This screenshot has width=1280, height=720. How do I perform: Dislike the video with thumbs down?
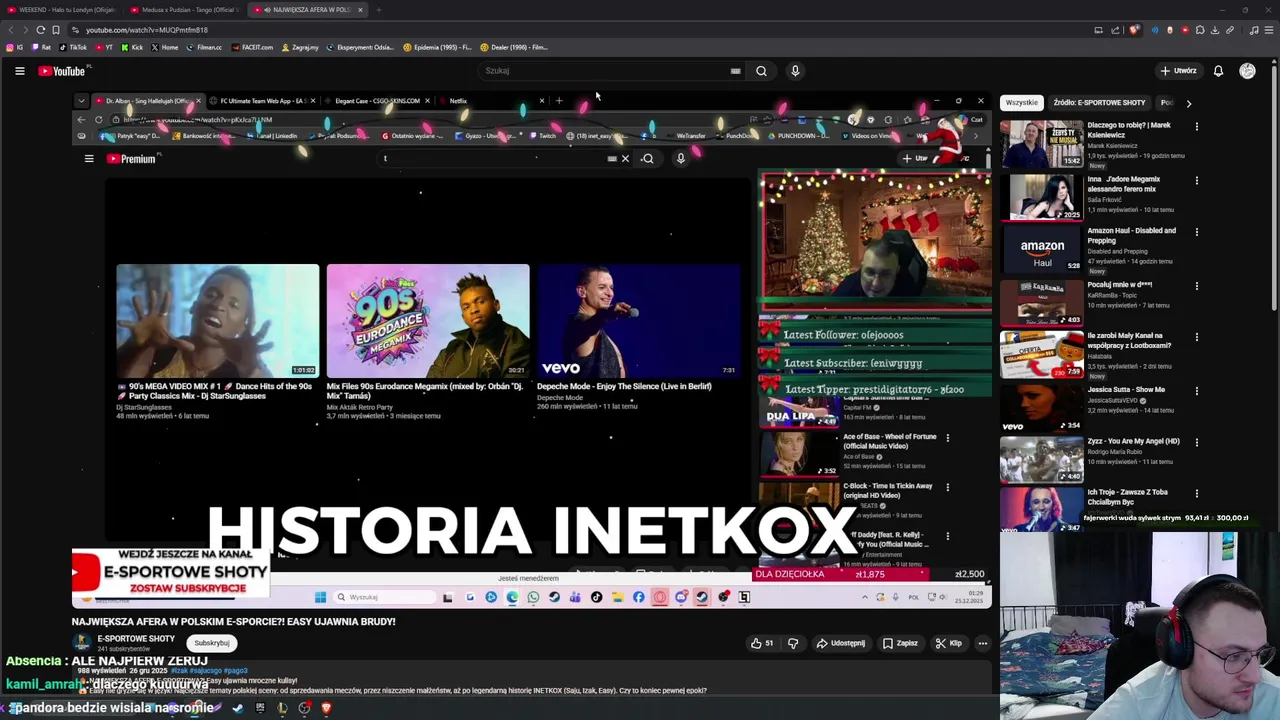pos(793,643)
